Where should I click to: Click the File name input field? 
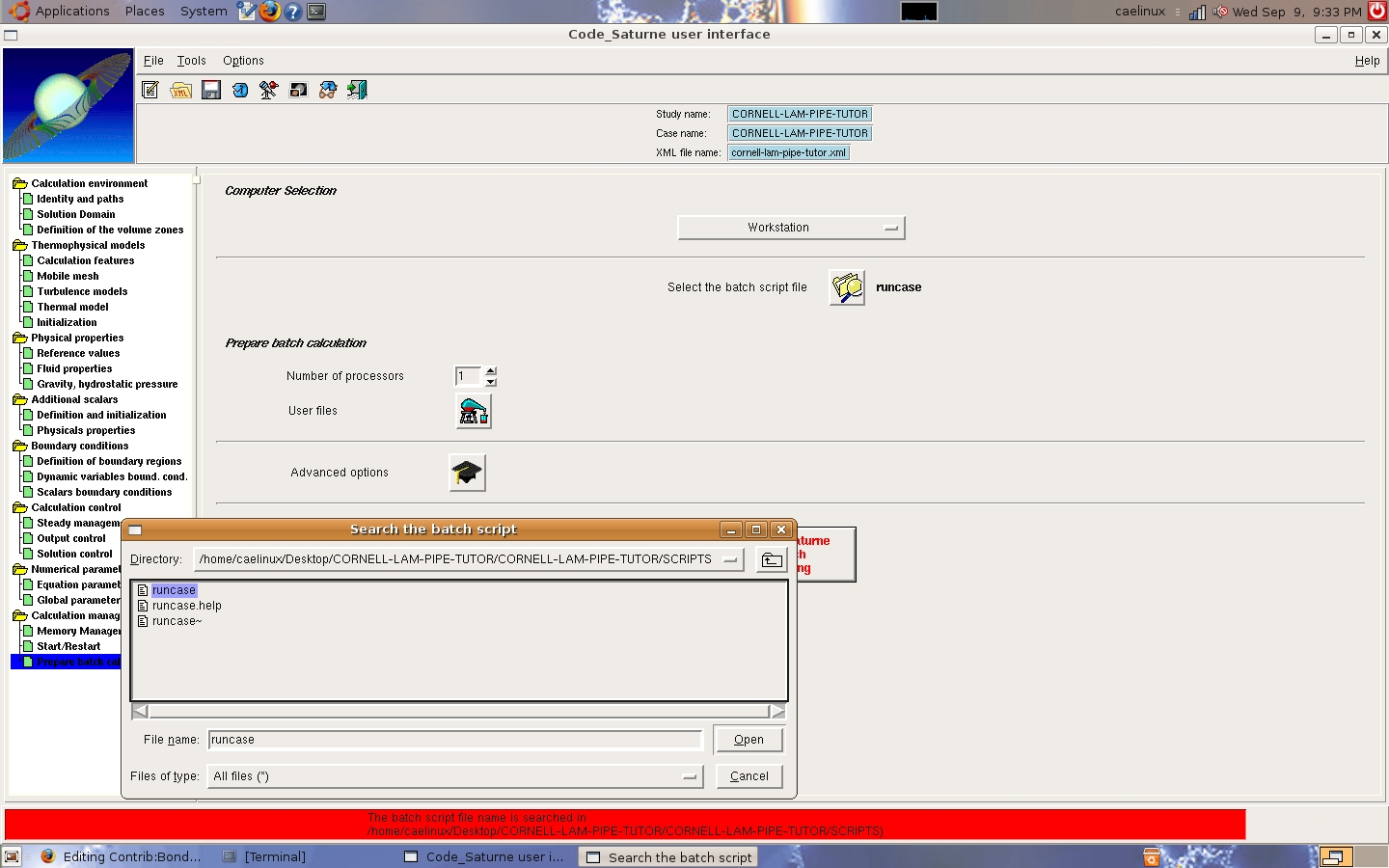tap(455, 740)
